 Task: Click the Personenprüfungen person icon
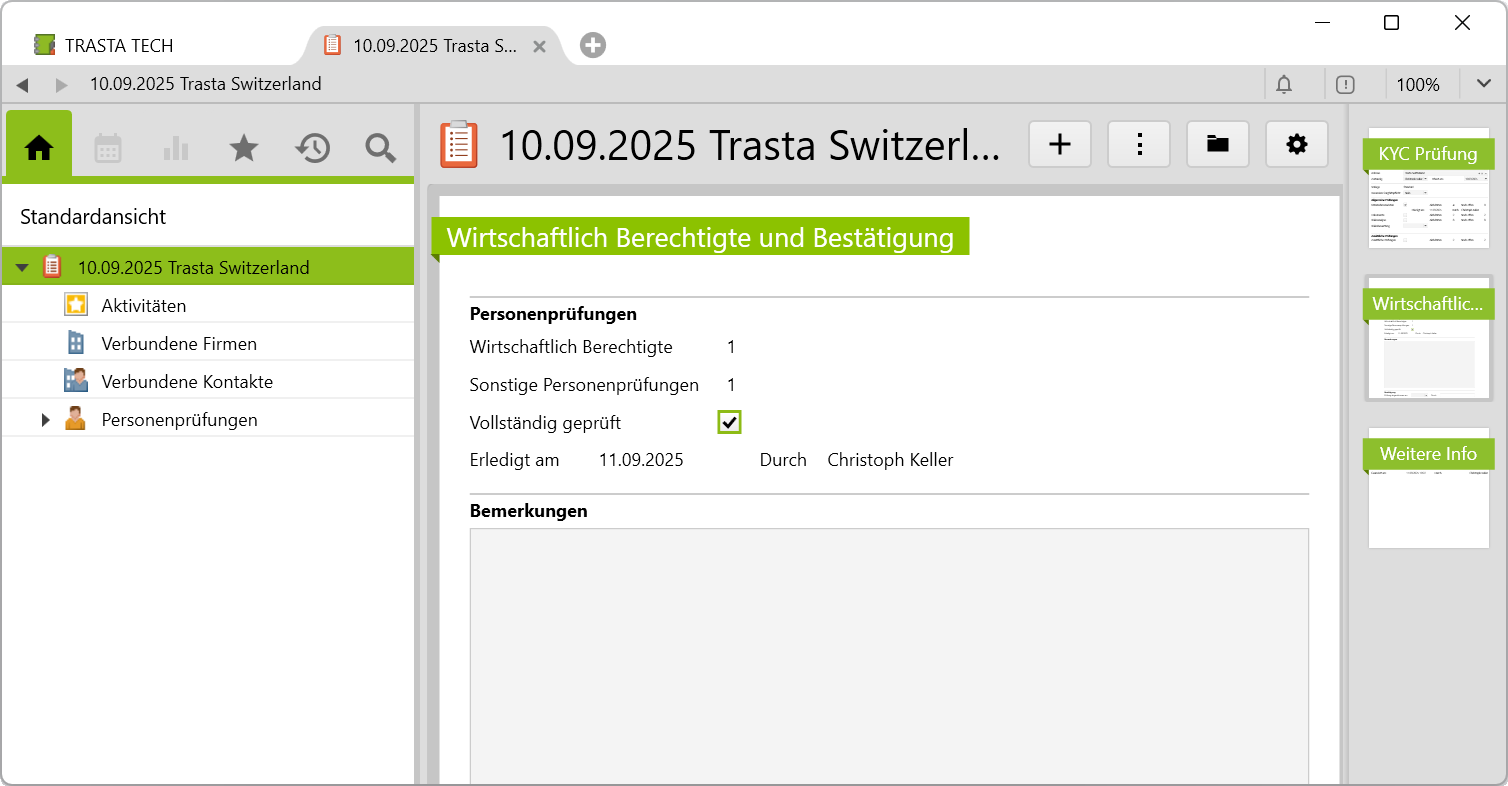point(76,419)
